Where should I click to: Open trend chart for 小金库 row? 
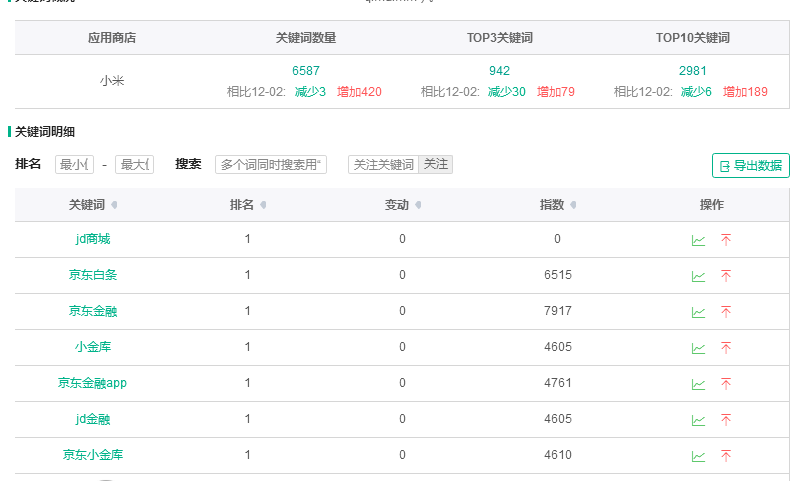pyautogui.click(x=698, y=348)
